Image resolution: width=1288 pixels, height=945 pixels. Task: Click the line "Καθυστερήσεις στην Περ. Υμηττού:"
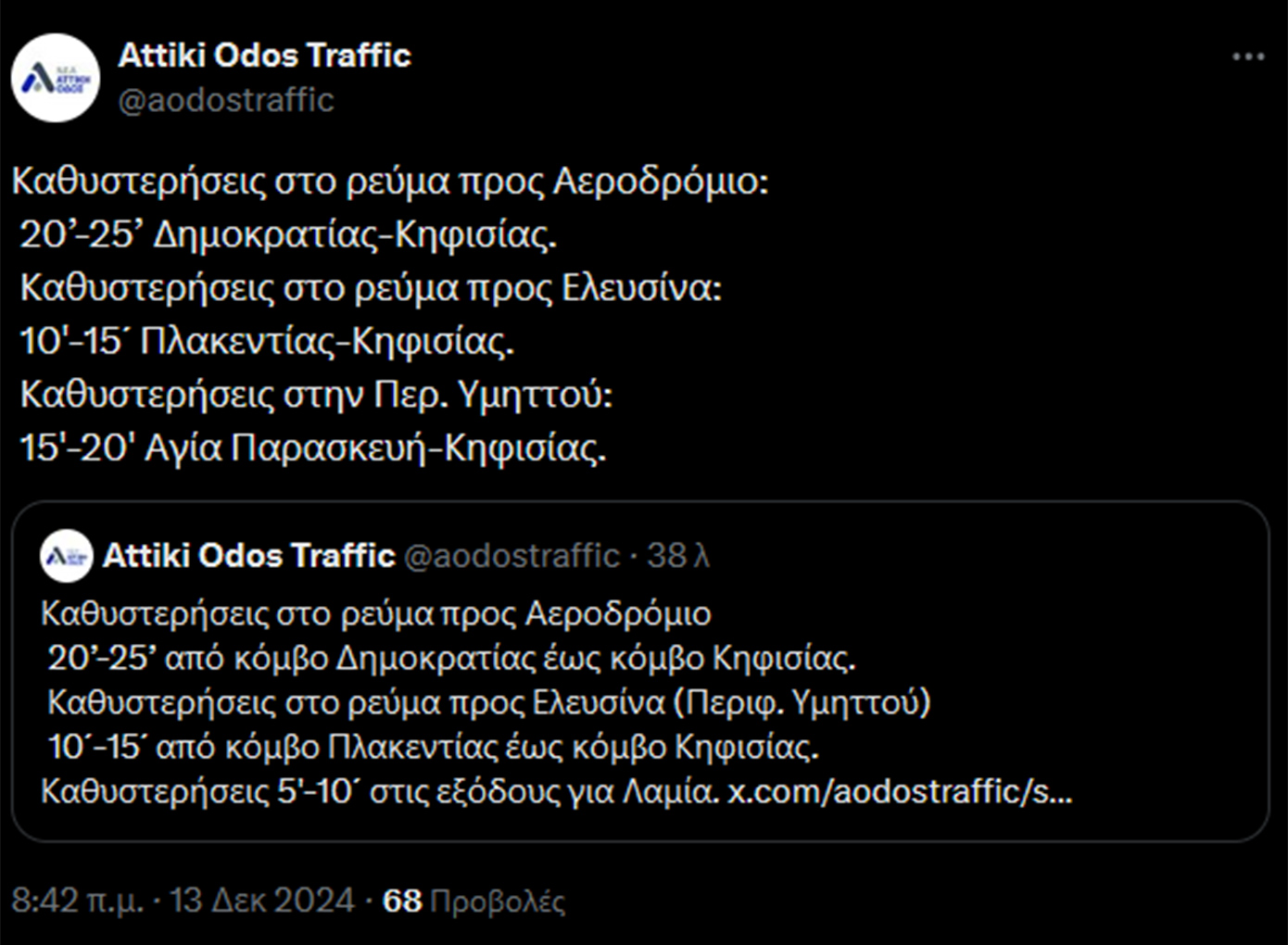[x=316, y=396]
